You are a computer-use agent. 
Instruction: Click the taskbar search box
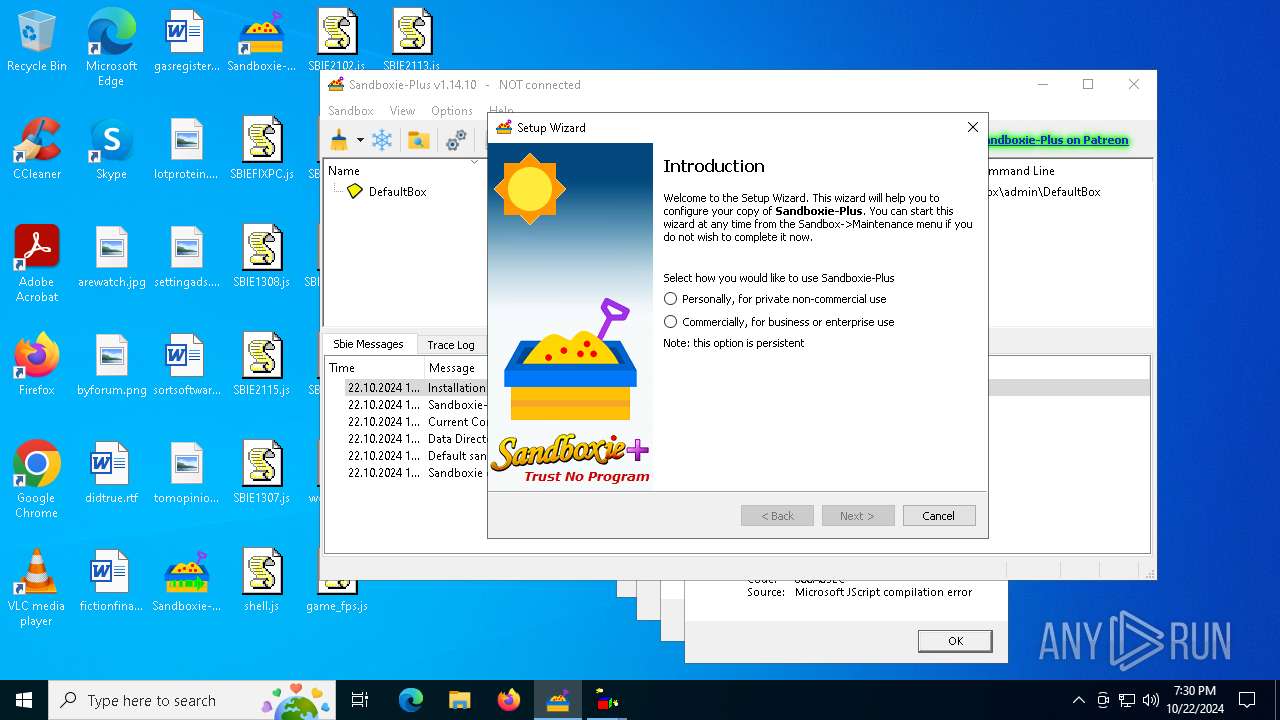pos(192,700)
